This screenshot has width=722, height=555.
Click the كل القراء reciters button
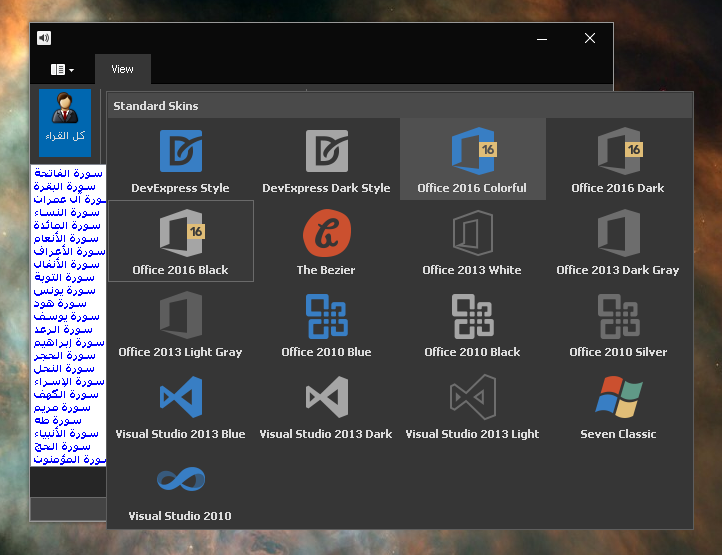(x=65, y=122)
